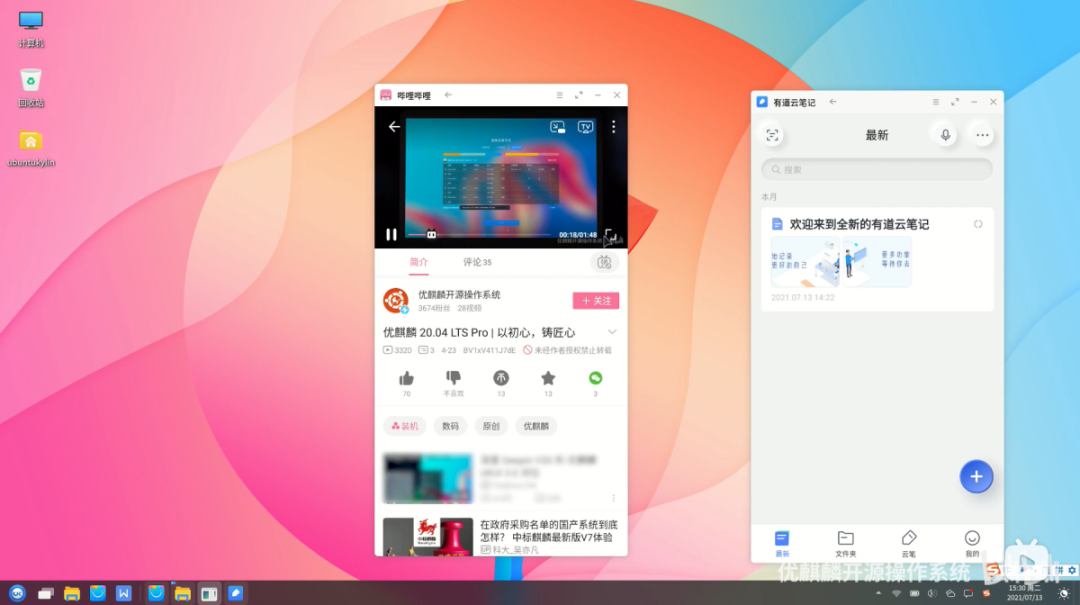Open the 装机 tag
Screen dimensions: 1080x605
[405, 426]
